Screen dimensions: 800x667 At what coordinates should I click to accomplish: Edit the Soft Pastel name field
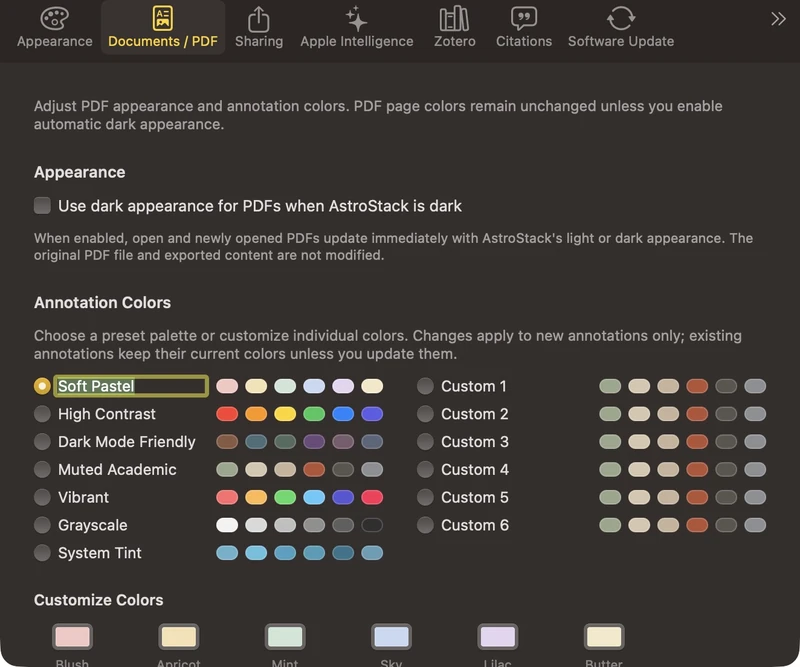131,386
